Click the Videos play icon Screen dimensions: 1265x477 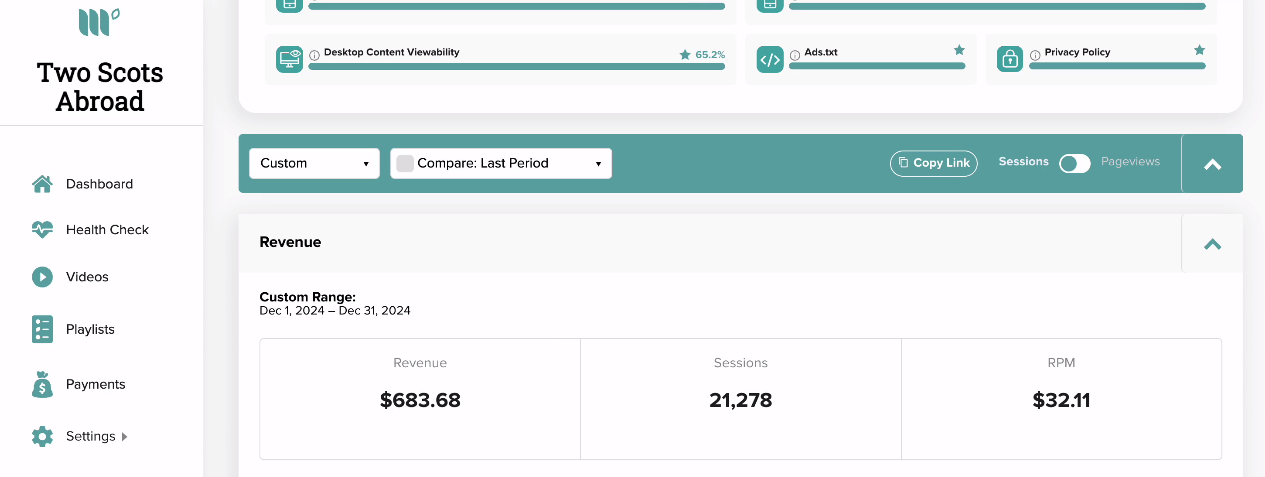tap(42, 277)
